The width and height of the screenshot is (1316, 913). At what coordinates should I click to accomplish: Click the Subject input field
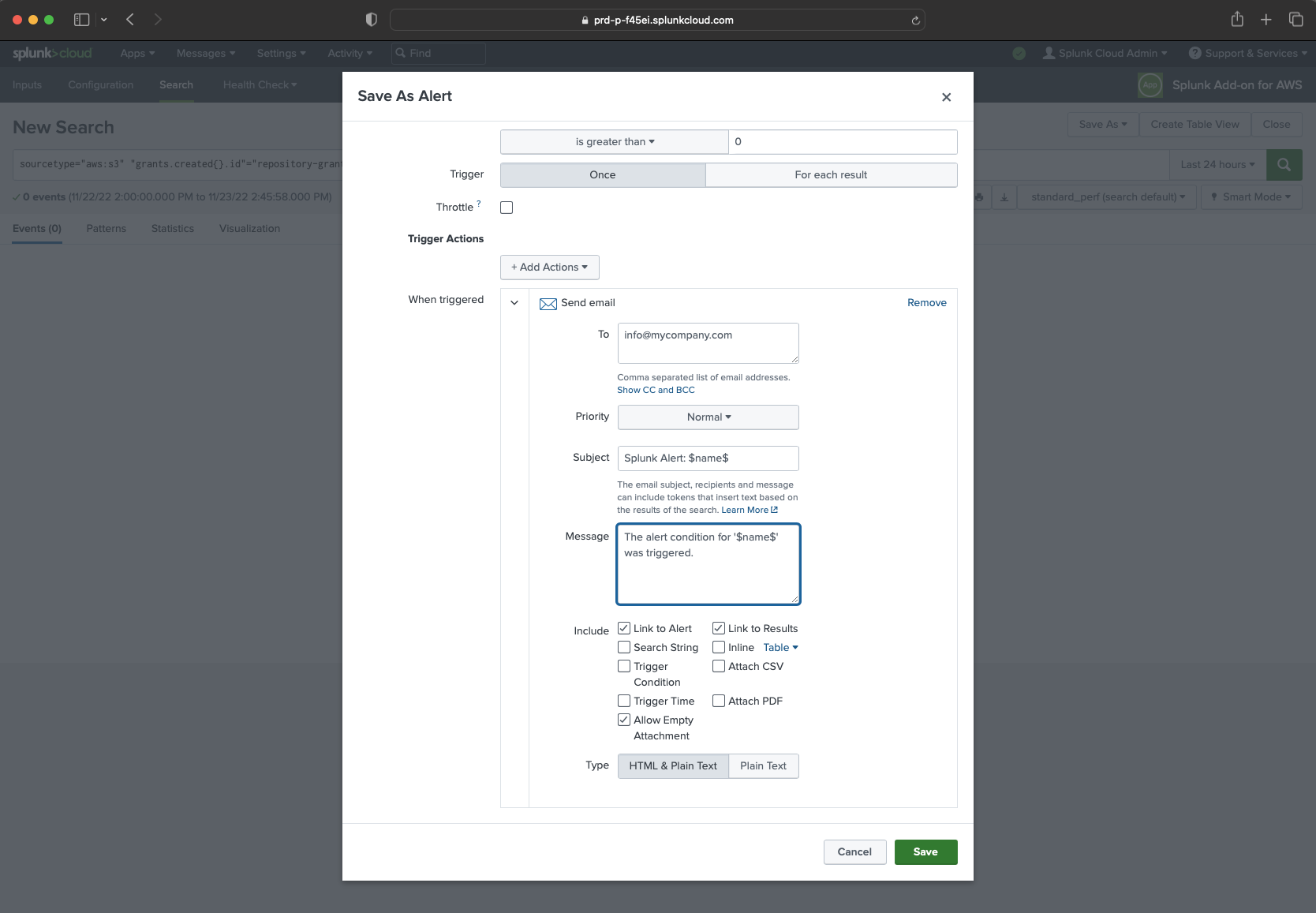click(708, 458)
